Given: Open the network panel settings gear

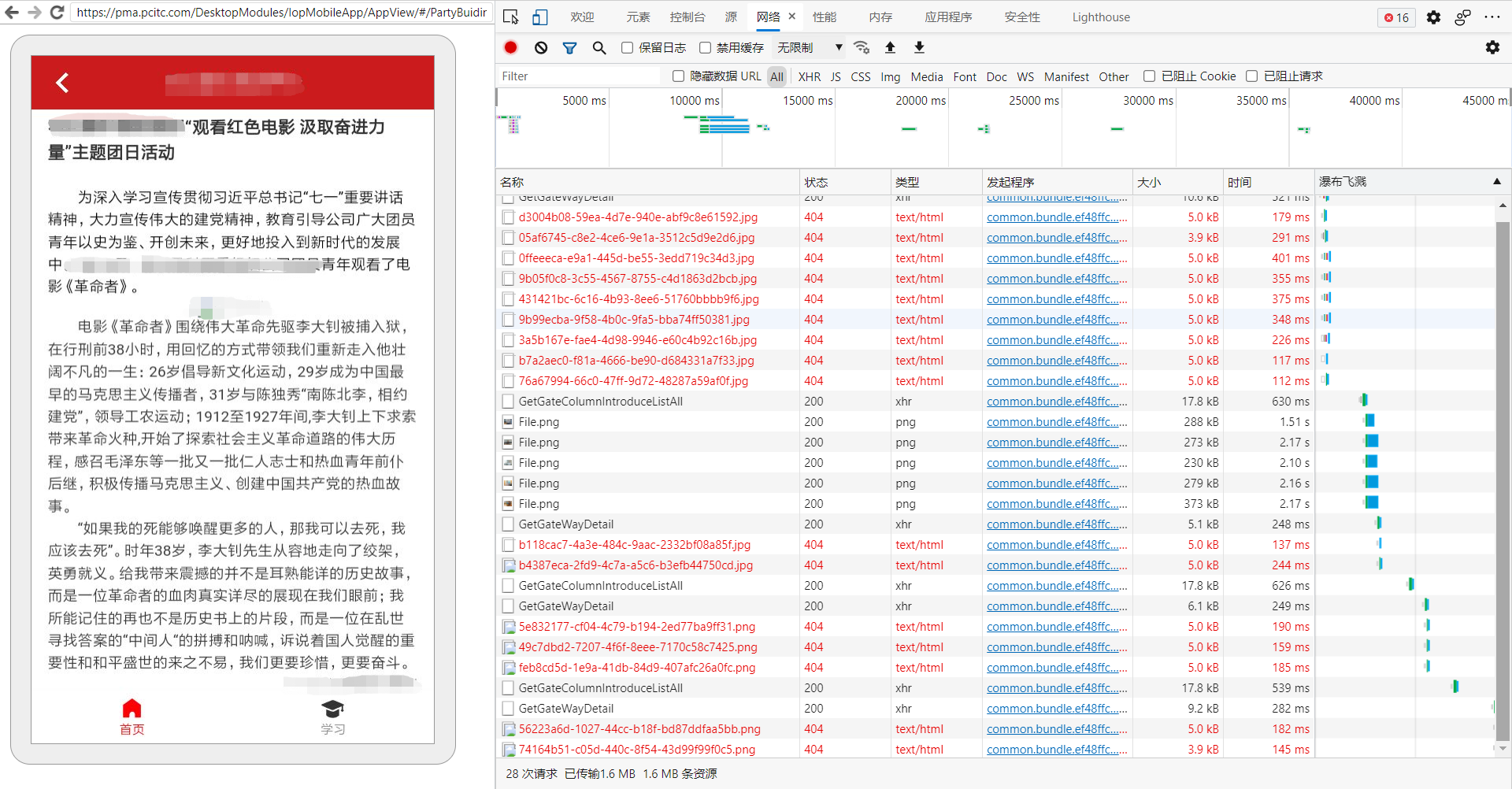Looking at the screenshot, I should point(1493,47).
